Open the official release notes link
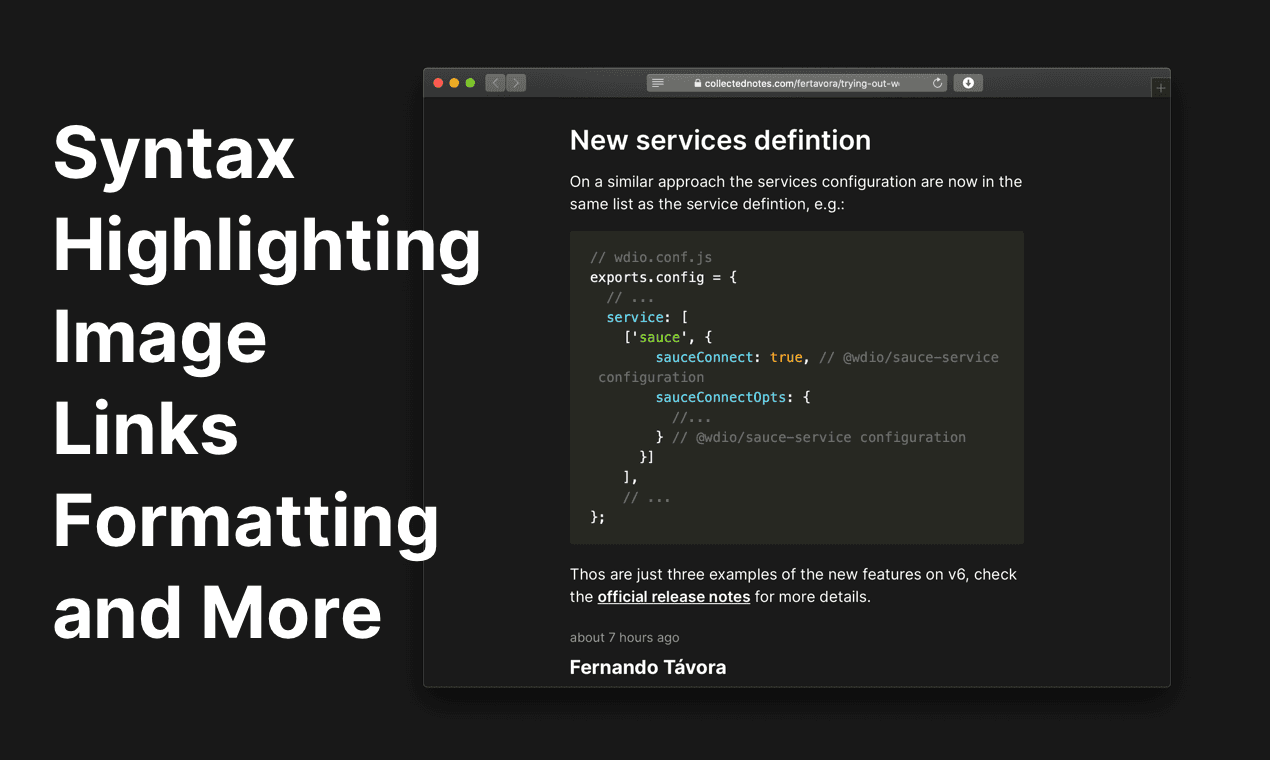The width and height of the screenshot is (1270, 760). click(674, 597)
